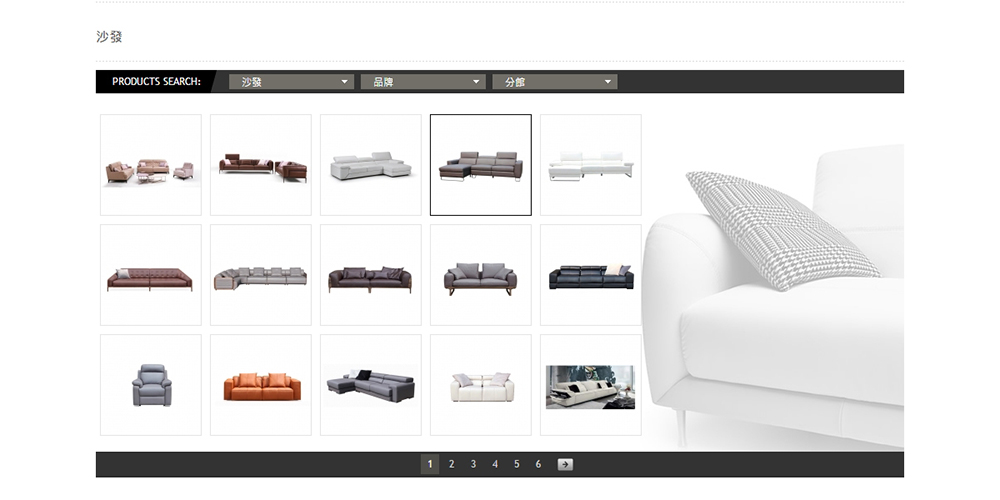Click the 沙發 page heading text

click(109, 37)
